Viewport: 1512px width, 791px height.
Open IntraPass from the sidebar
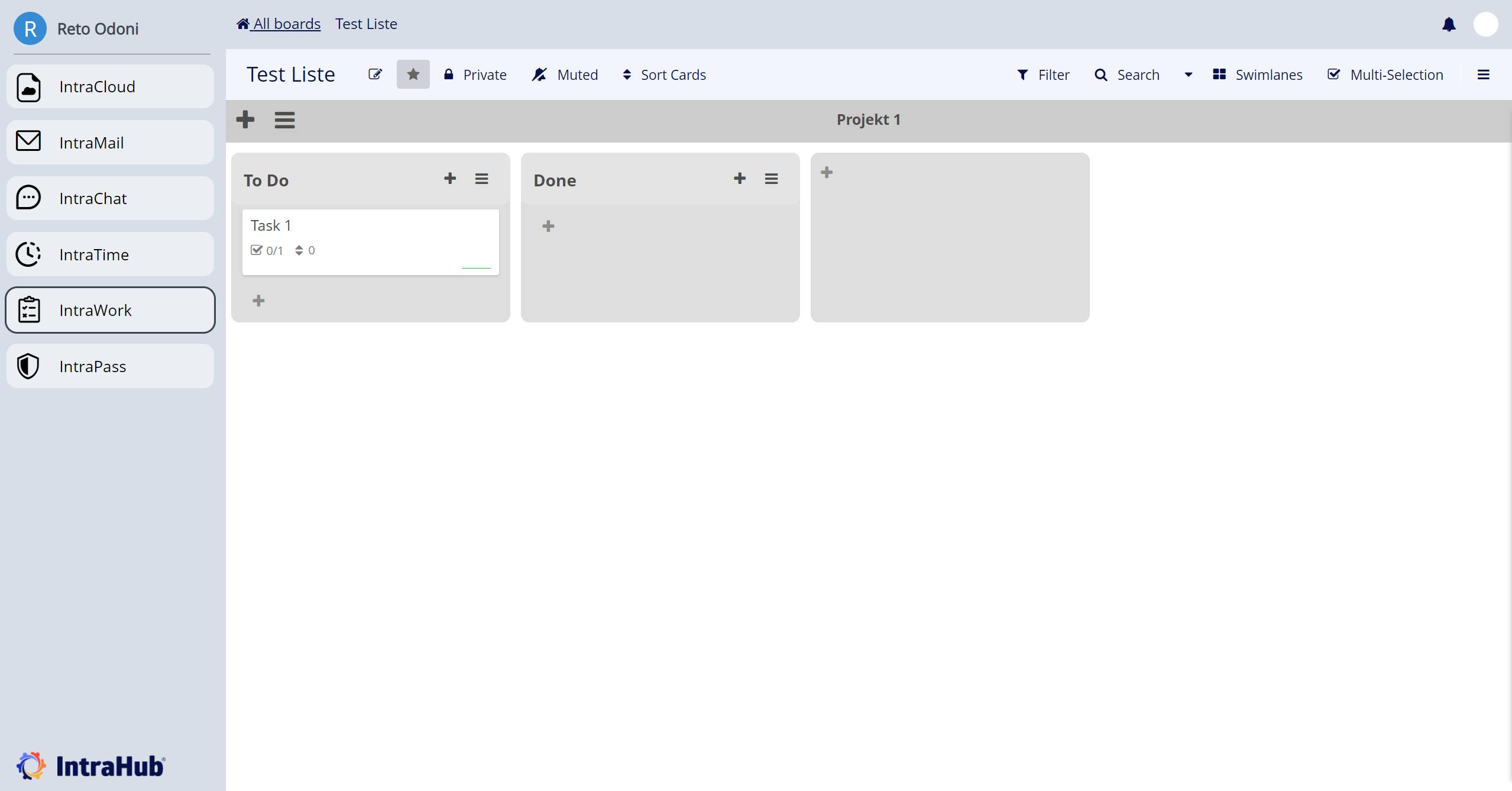coord(109,366)
